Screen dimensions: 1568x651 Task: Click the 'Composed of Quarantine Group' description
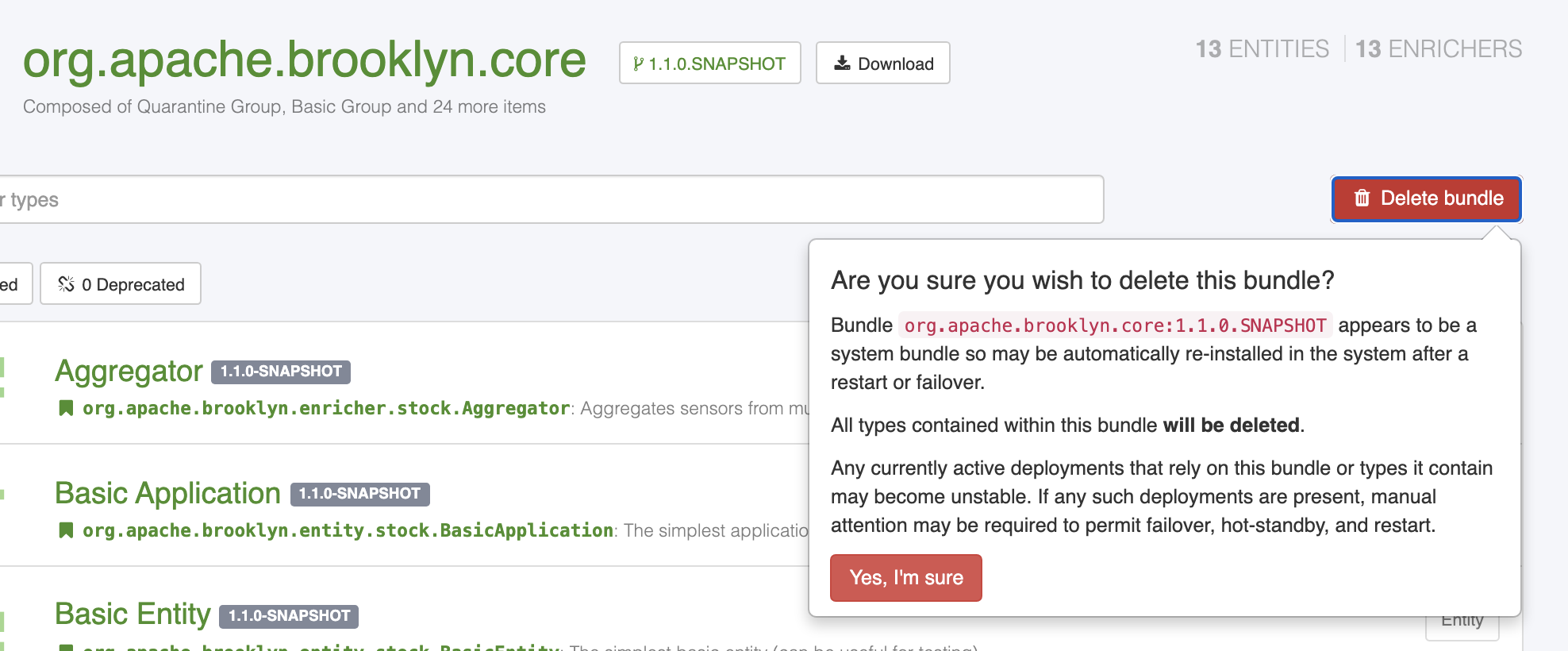[x=284, y=106]
